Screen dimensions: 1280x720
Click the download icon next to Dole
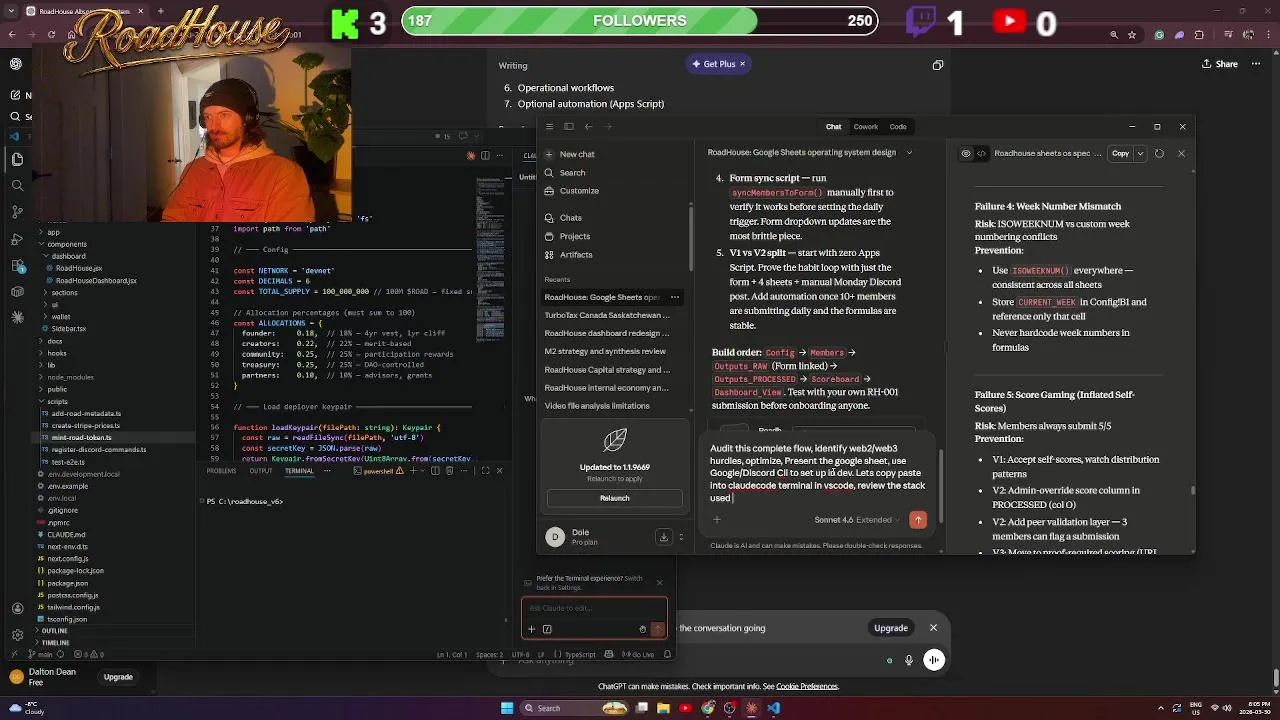point(663,537)
